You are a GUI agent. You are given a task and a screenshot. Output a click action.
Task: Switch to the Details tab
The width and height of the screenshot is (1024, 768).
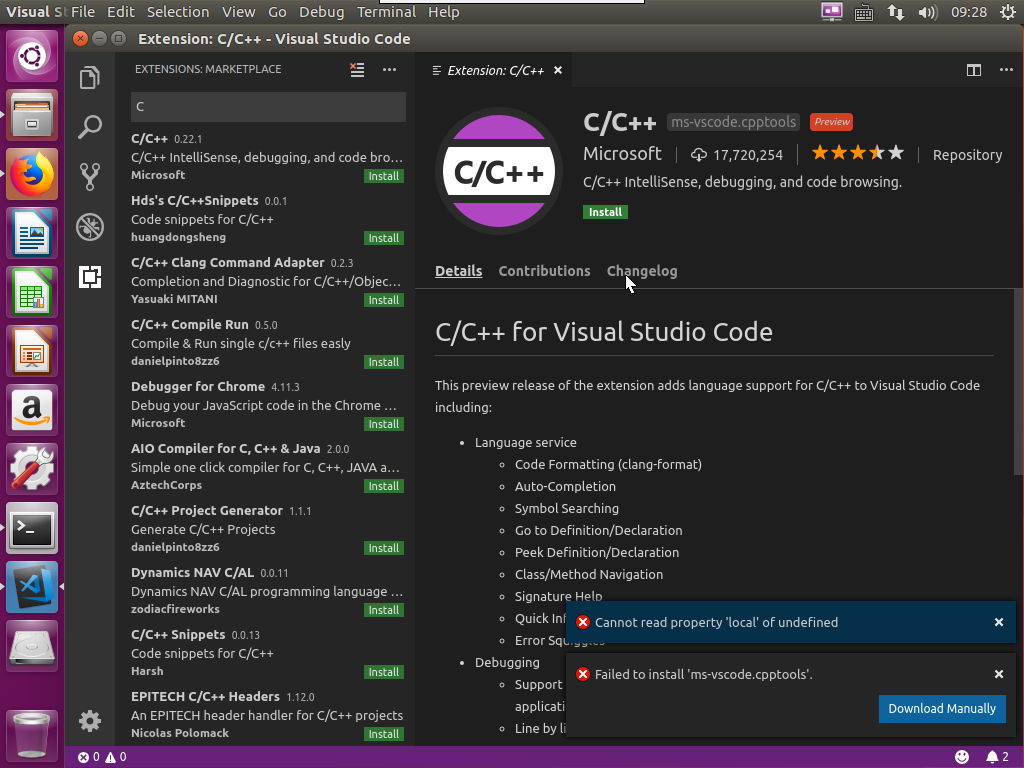pyautogui.click(x=458, y=271)
